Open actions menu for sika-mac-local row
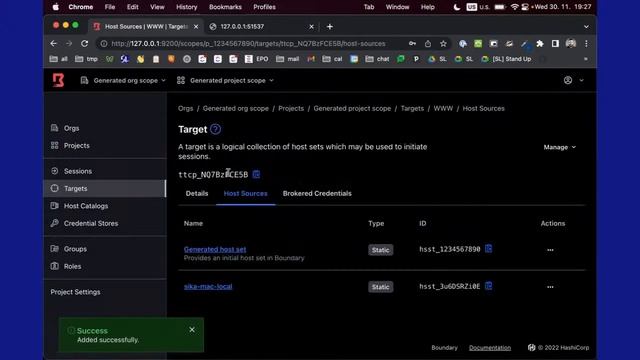Viewport: 640px width, 360px height. click(x=550, y=287)
